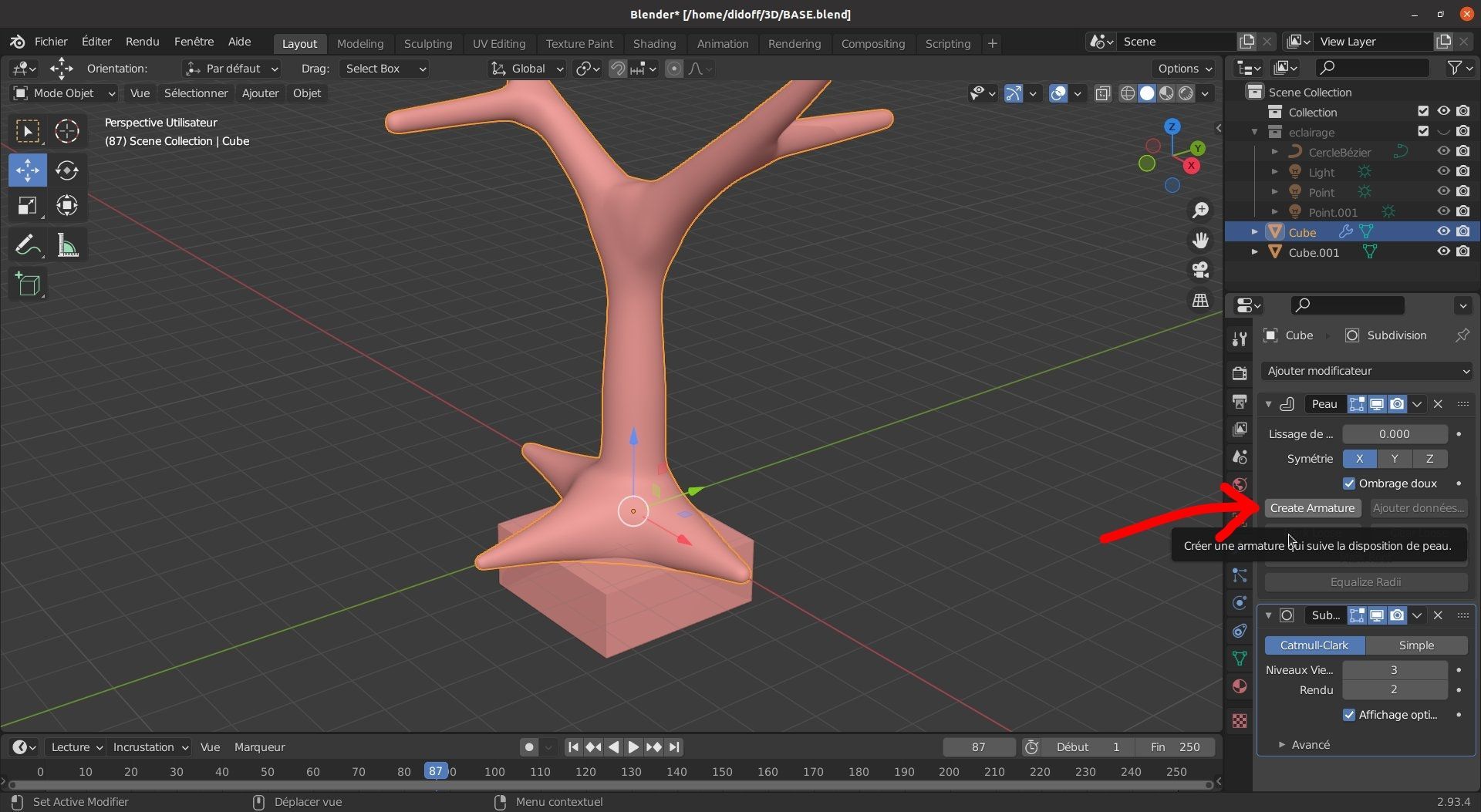Image resolution: width=1481 pixels, height=812 pixels.
Task: Open Object Data mesh properties tab
Action: pyautogui.click(x=1240, y=659)
